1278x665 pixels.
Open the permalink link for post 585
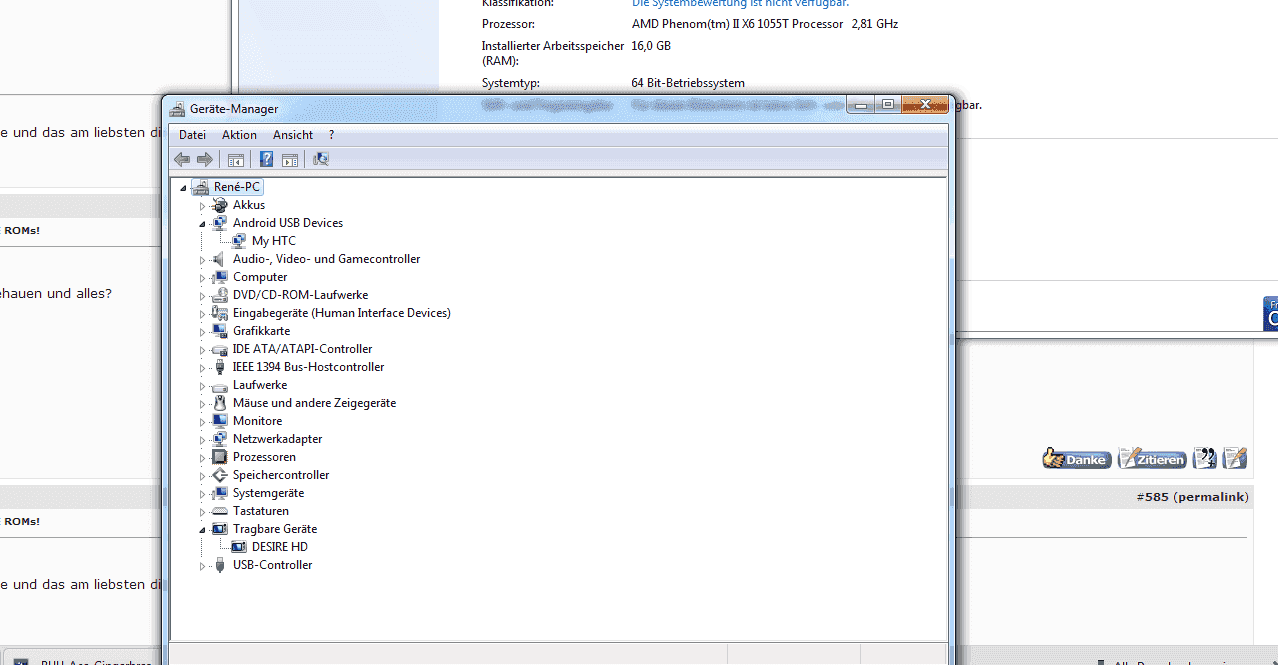pyautogui.click(x=1212, y=497)
